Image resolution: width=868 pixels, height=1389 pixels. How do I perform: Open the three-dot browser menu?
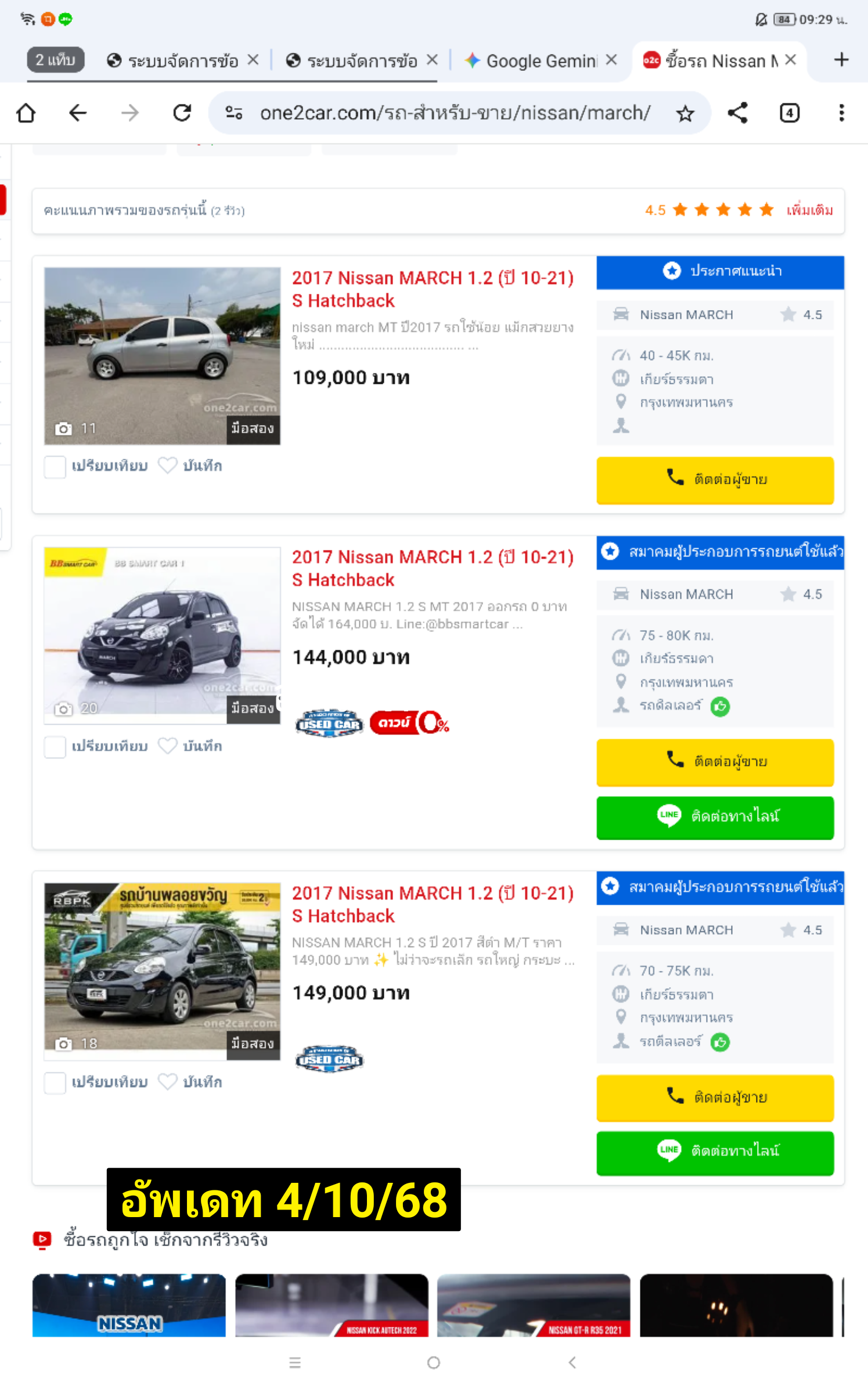pyautogui.click(x=841, y=113)
